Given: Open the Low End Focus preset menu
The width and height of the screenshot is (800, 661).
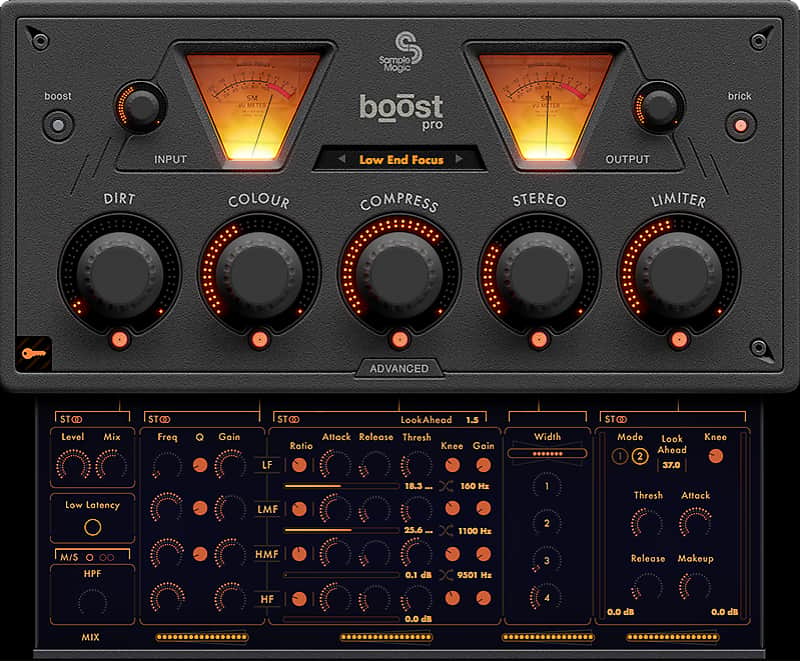Looking at the screenshot, I should click(402, 160).
